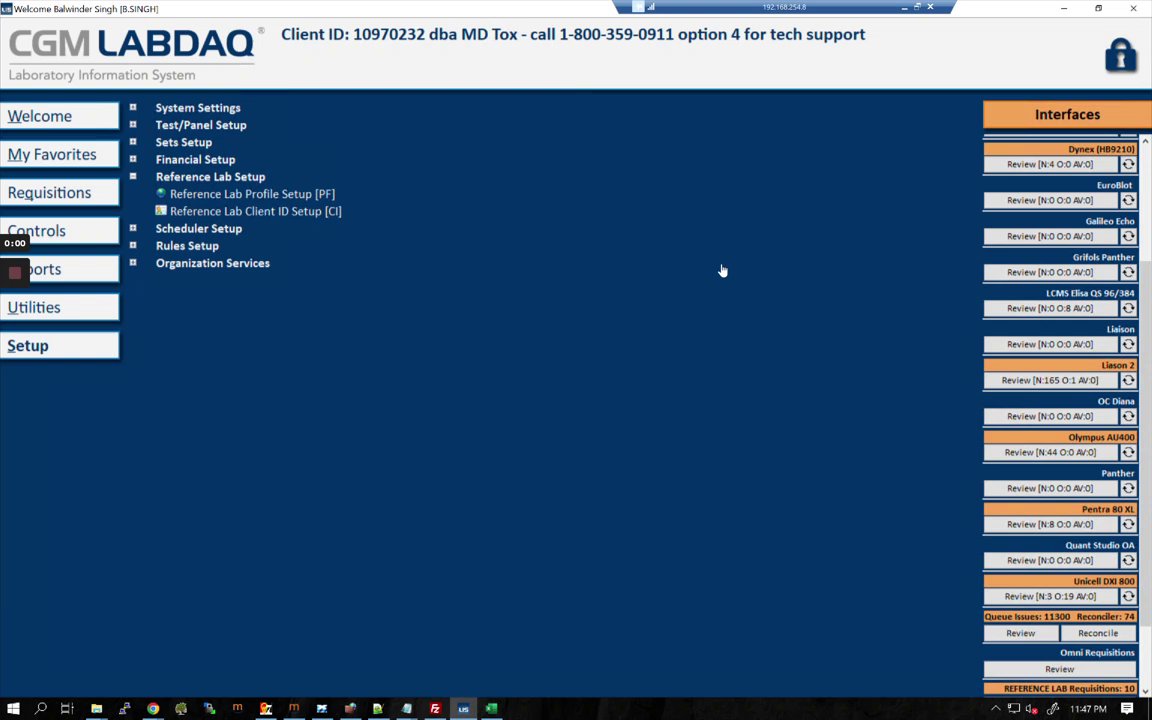
Task: Refresh the OC Diana interface
Action: 1128,417
